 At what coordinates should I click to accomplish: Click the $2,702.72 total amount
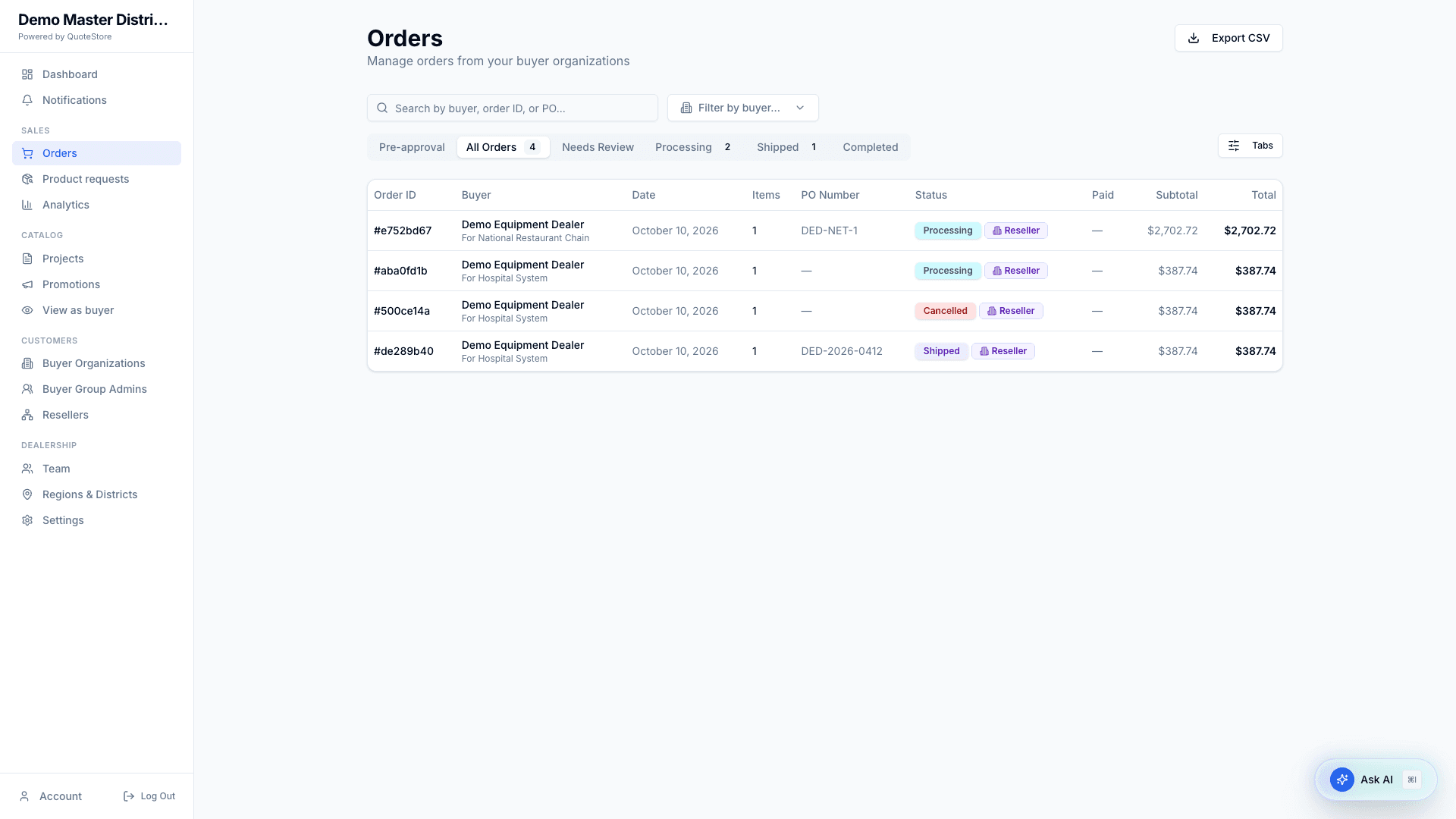[x=1250, y=231]
